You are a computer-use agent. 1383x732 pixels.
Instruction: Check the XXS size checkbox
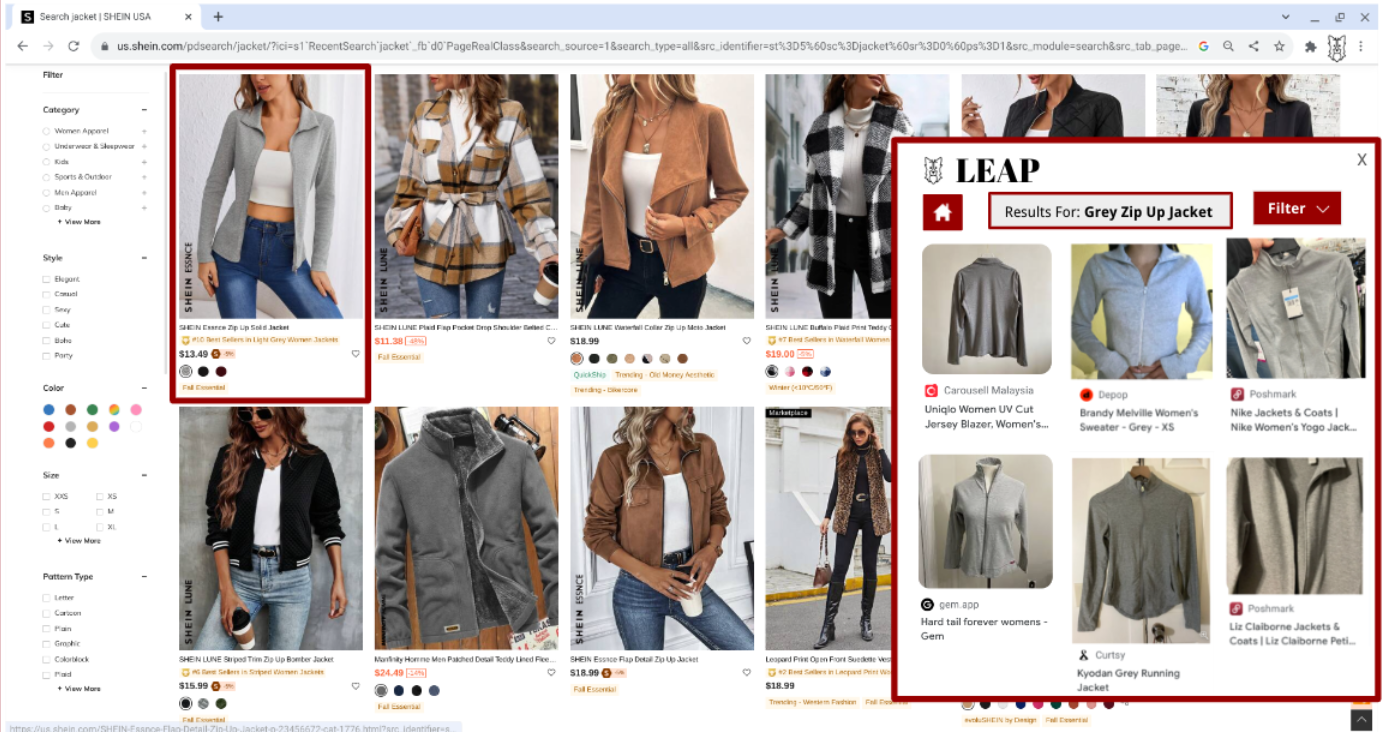(x=46, y=496)
